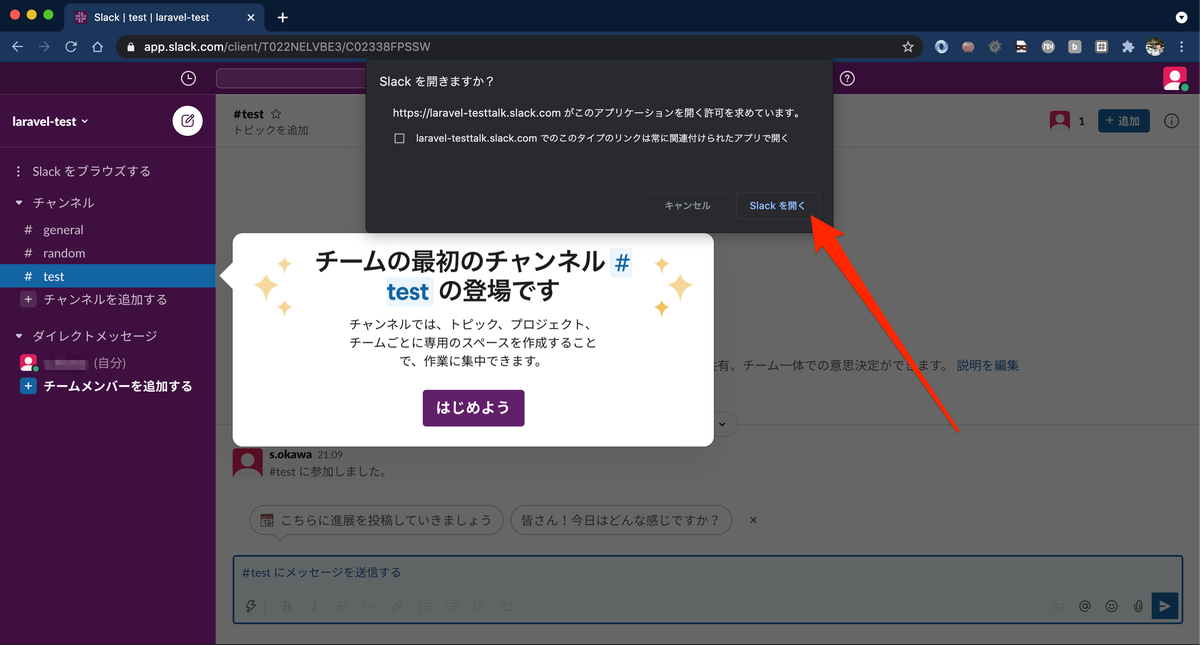Collapse the チャンネル section

click(x=20, y=203)
